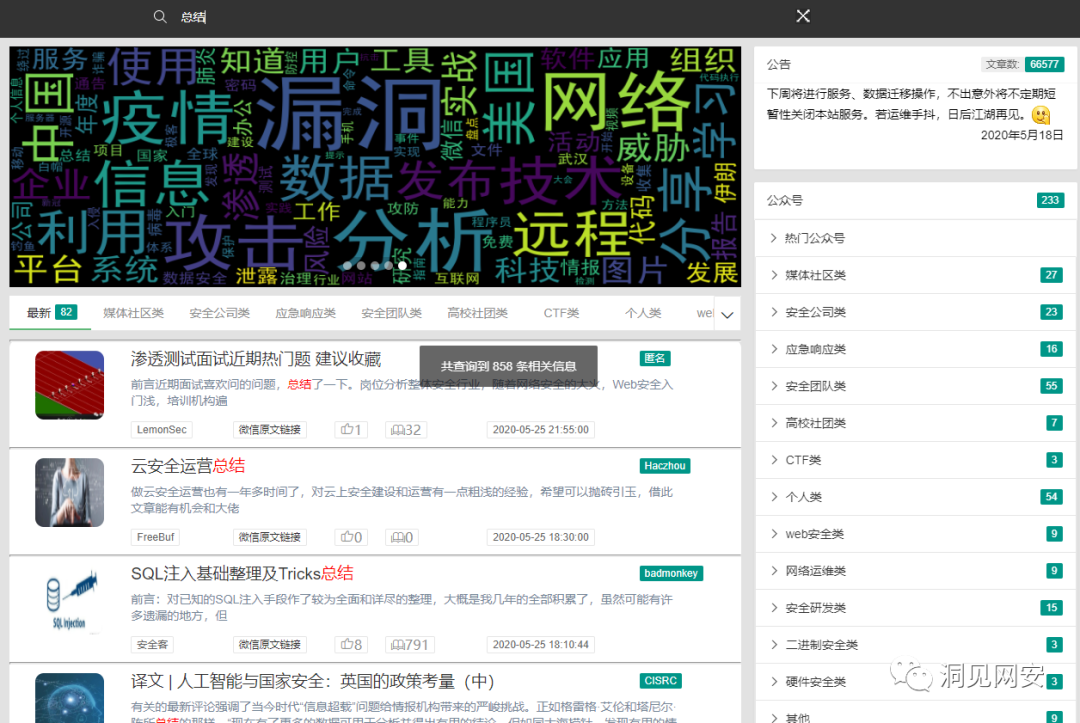
Task: Like the LemonSec article thumbs-up icon
Action: coord(346,430)
